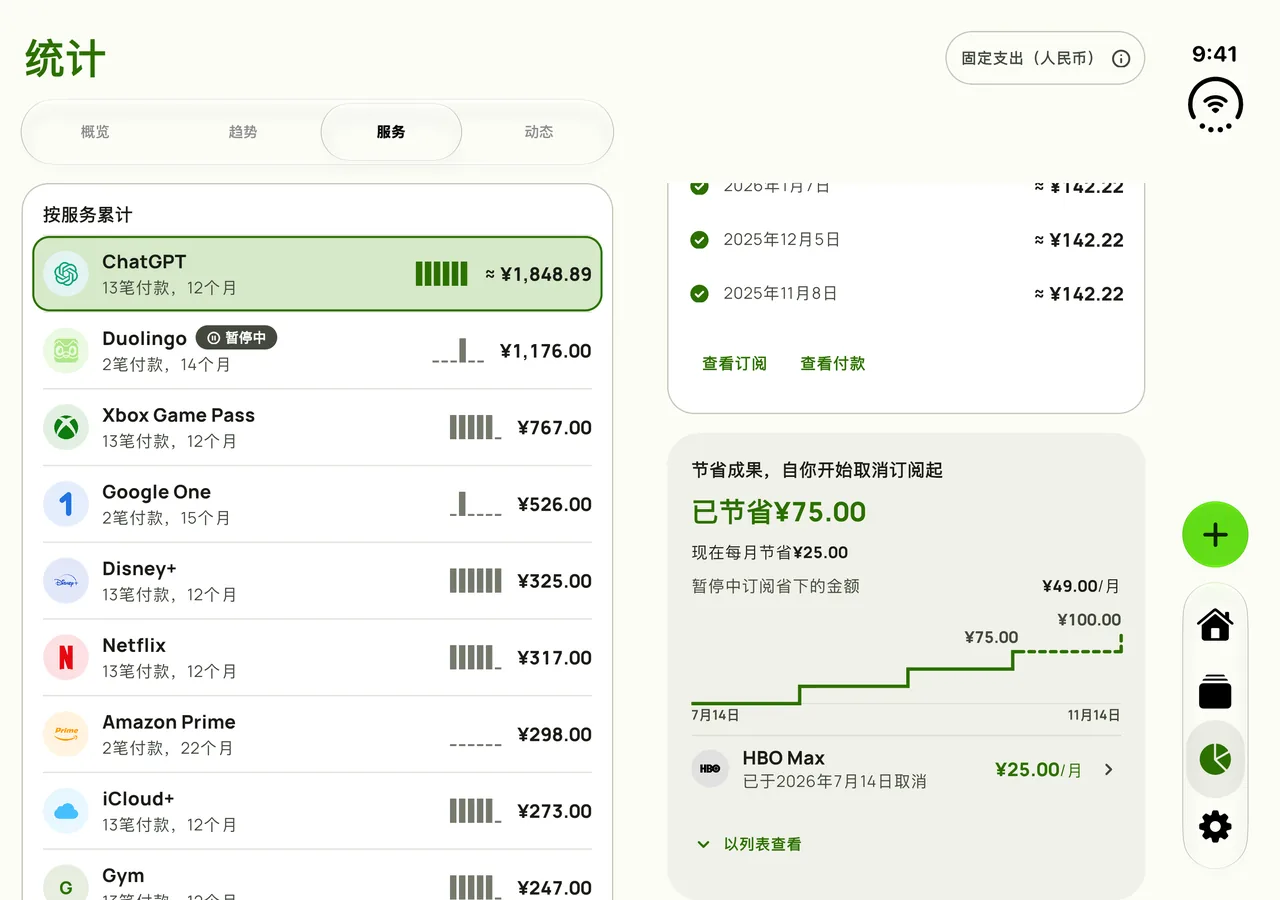Open HBO Max details via chevron arrow
Image resolution: width=1280 pixels, height=900 pixels.
point(1108,769)
